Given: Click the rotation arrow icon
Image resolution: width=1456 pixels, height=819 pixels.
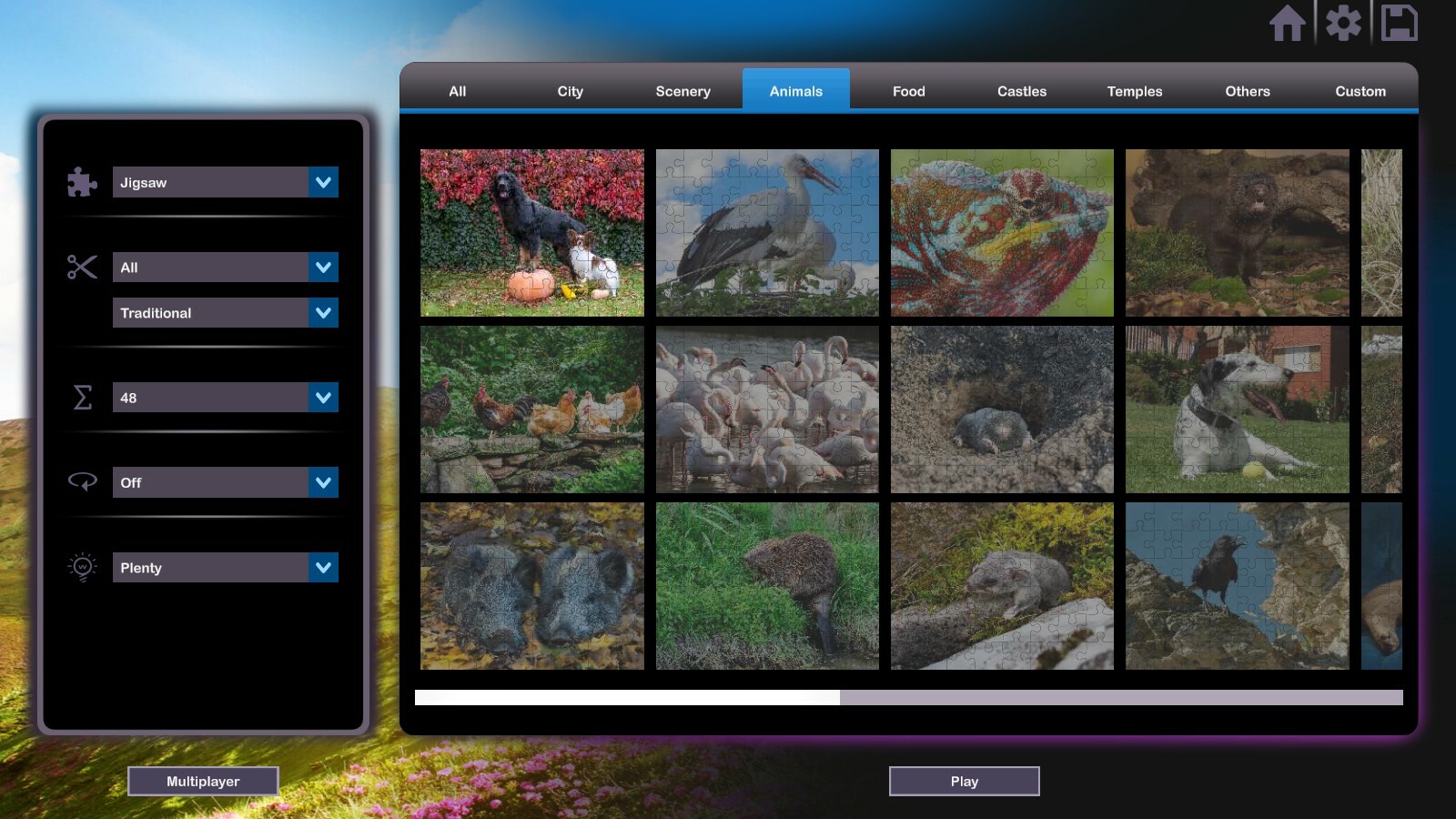Looking at the screenshot, I should 81,481.
